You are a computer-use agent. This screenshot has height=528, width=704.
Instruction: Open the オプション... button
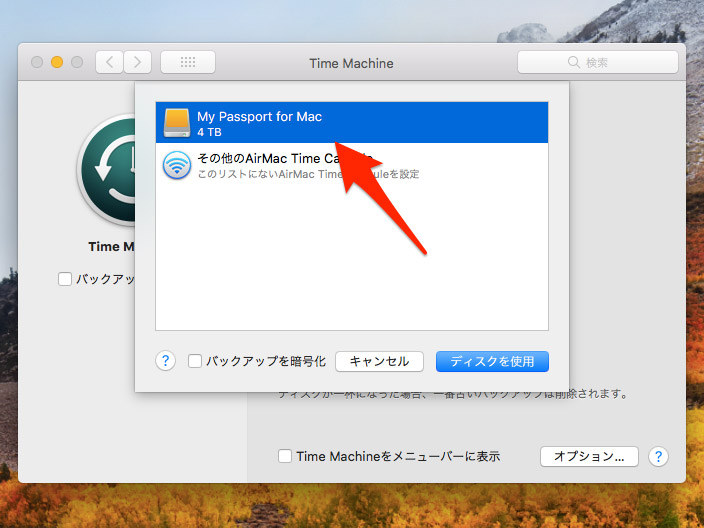(589, 456)
